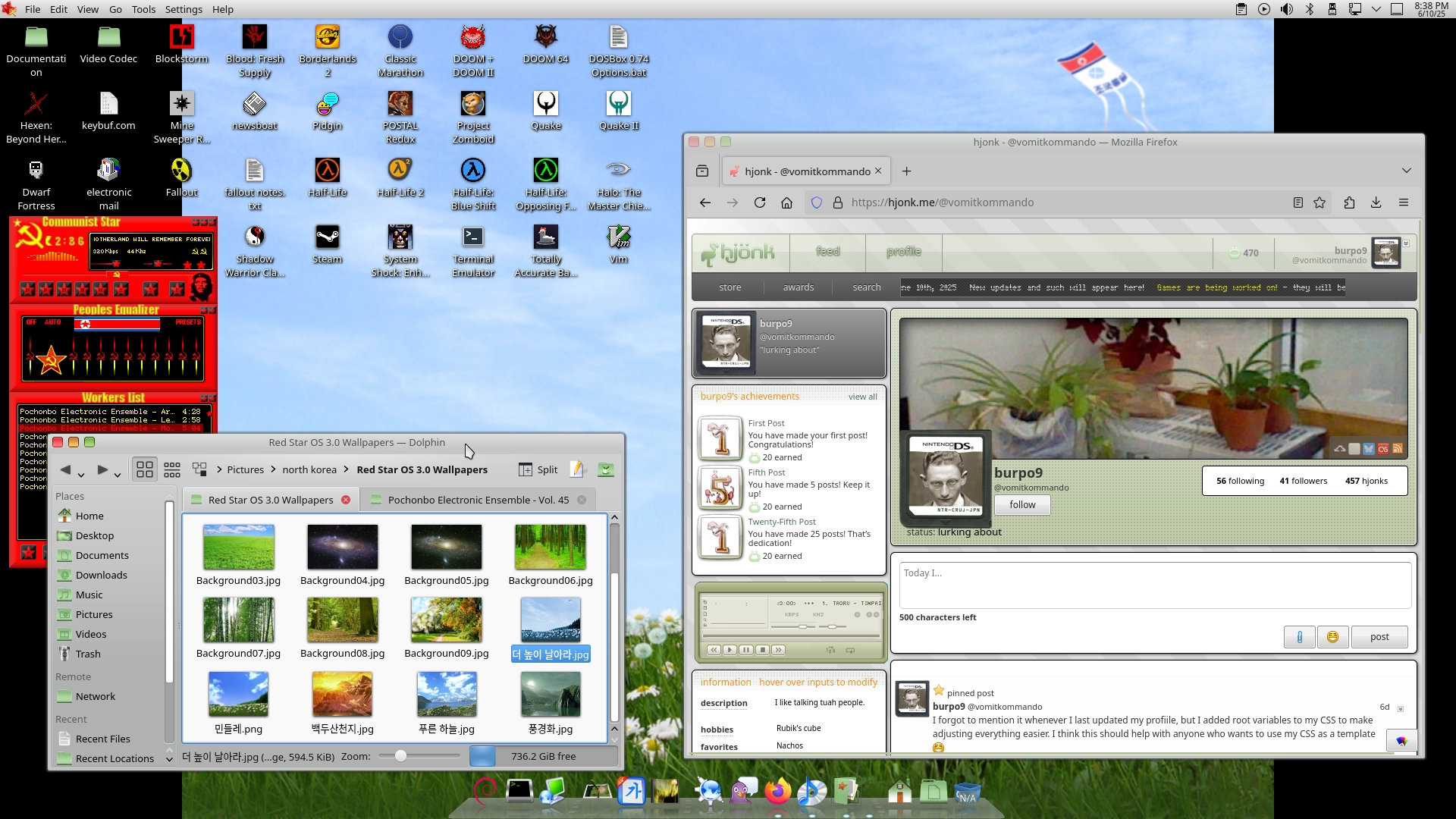Go back in Dolphin file manager
This screenshot has height=819, width=1456.
[65, 469]
